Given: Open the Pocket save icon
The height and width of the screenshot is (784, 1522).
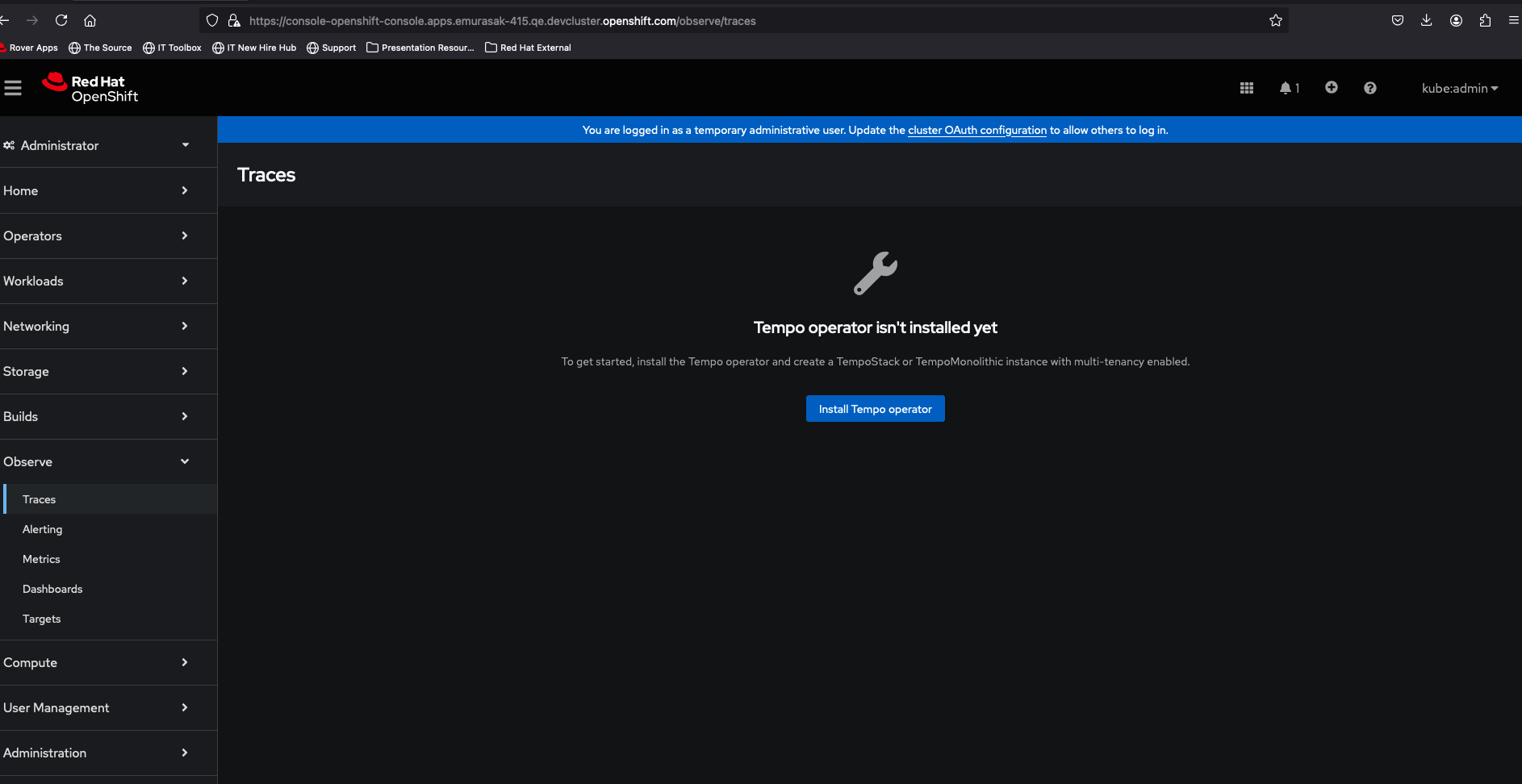Looking at the screenshot, I should 1398,20.
